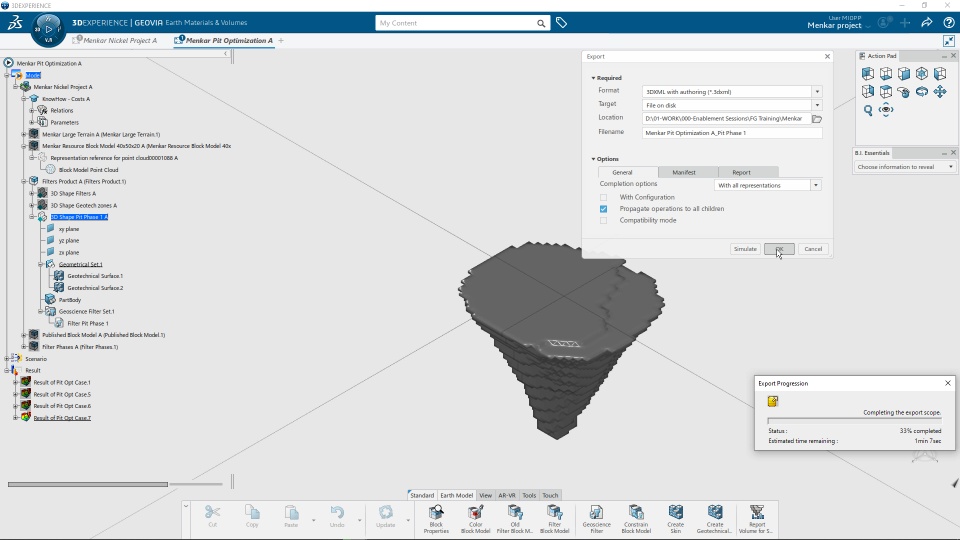Screen dimensions: 960x540
Task: Click the Filename input field
Action: 732,133
